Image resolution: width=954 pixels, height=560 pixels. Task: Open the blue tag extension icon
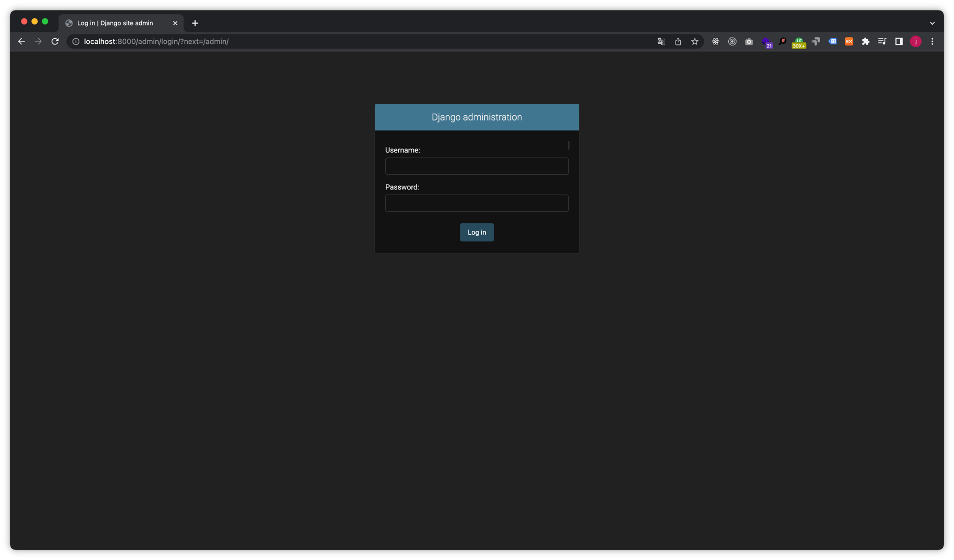(x=832, y=41)
